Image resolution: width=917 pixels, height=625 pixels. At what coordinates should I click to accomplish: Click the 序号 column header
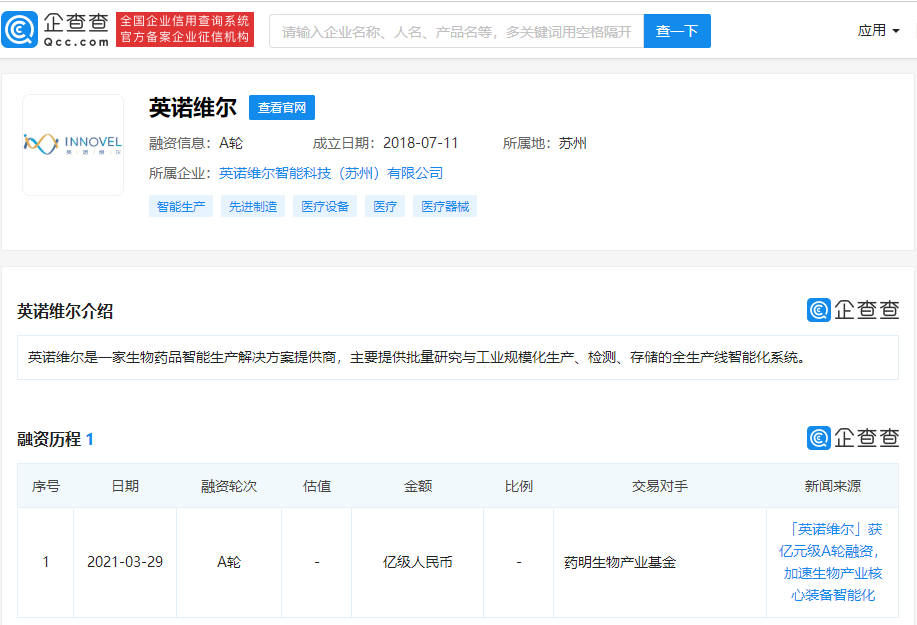[46, 486]
